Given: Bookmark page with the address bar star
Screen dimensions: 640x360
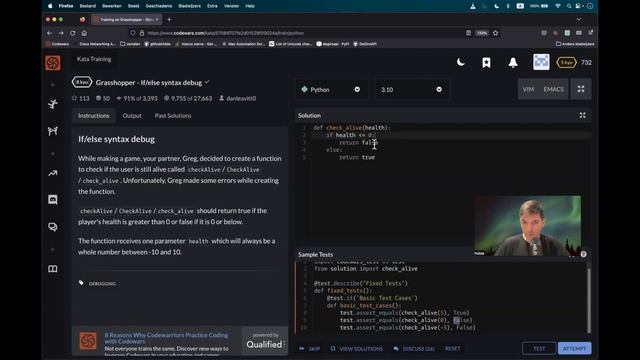Looking at the screenshot, I should pyautogui.click(x=496, y=33).
